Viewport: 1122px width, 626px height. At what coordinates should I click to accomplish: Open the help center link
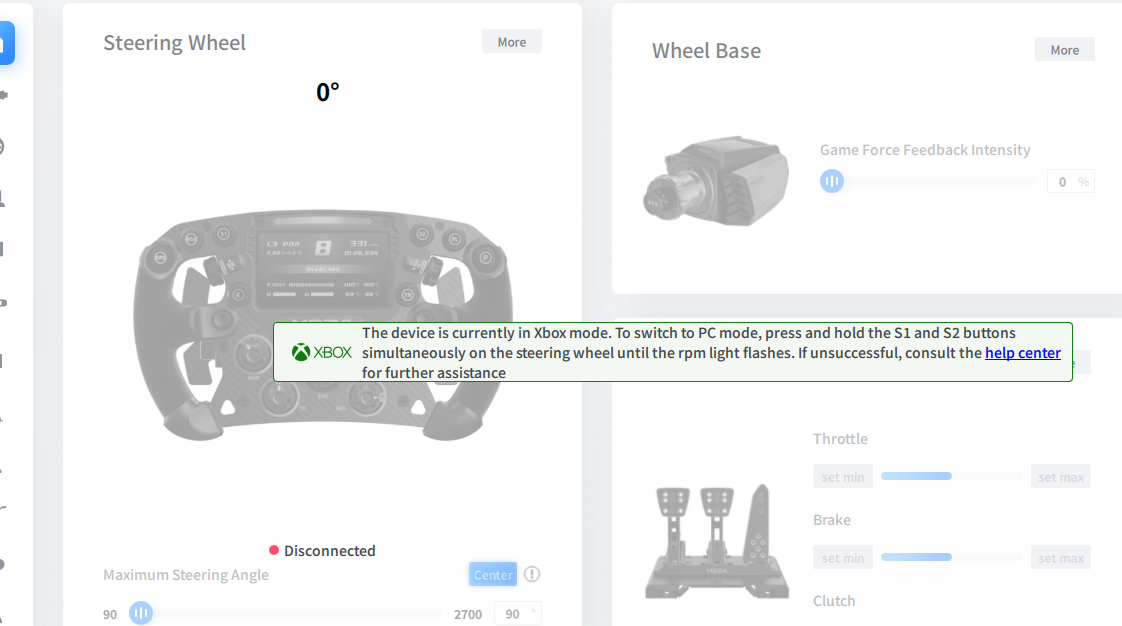click(1022, 352)
